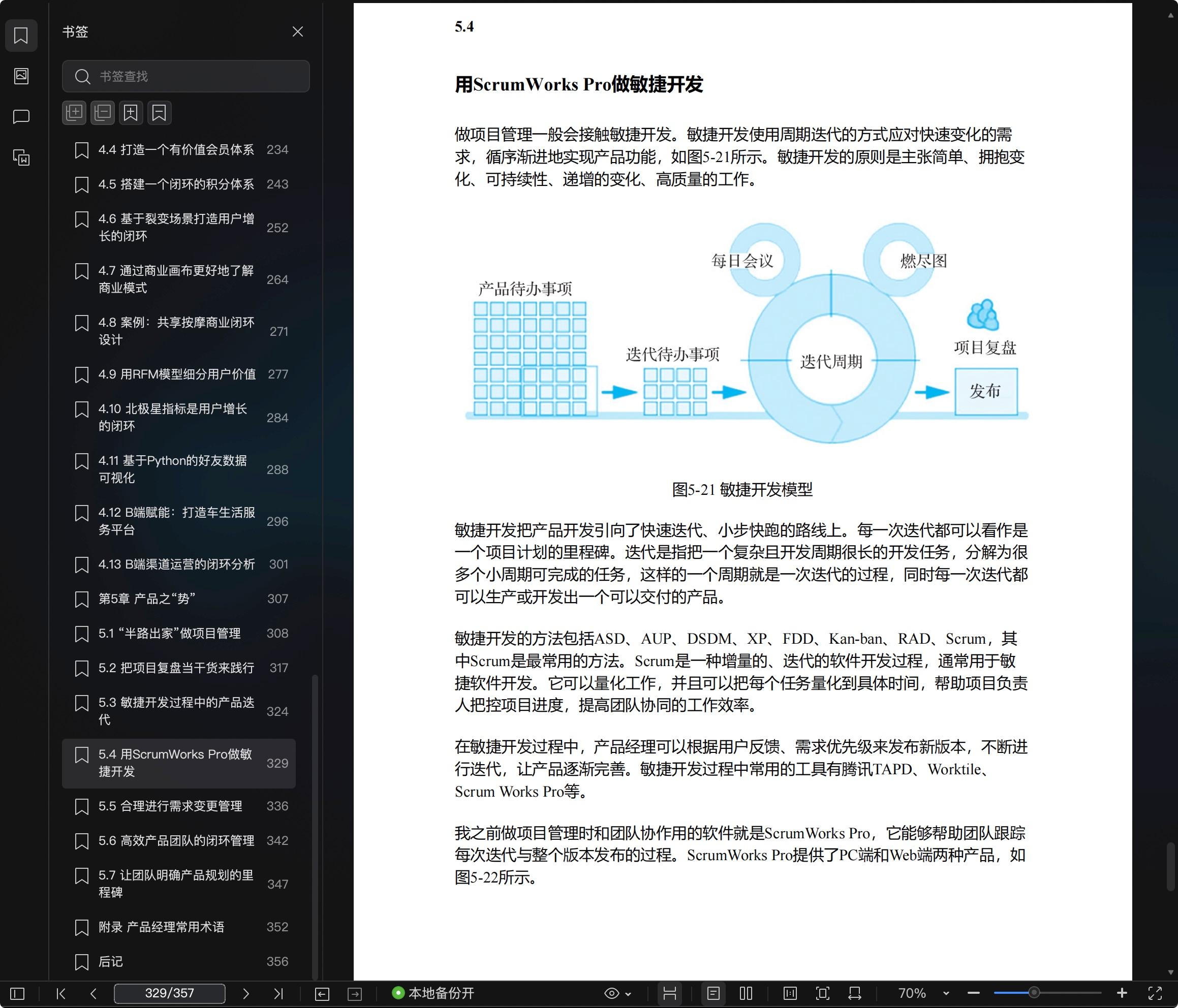The width and height of the screenshot is (1178, 1008).
Task: Open bookmark 4.8 案例：共享按摩商业闭环设计
Action: (x=179, y=331)
